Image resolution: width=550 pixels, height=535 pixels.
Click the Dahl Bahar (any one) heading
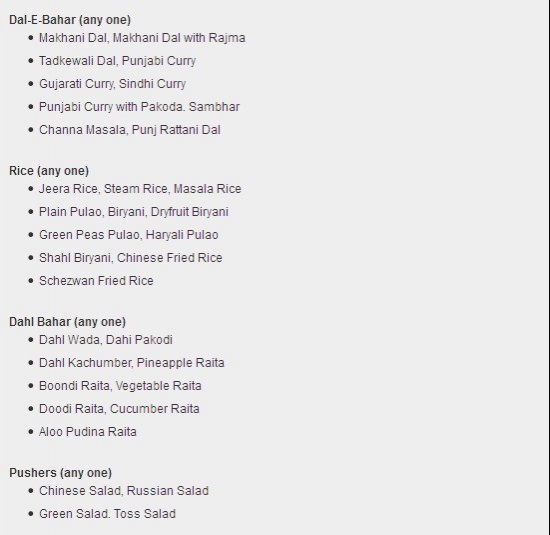click(67, 322)
